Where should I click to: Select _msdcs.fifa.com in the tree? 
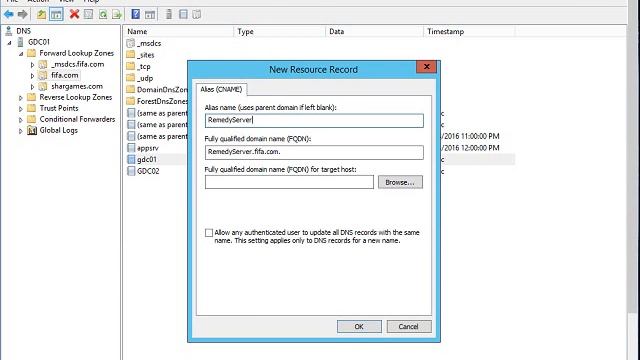tap(78, 64)
